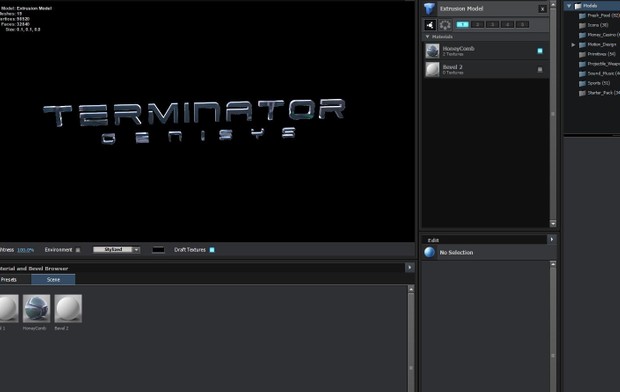This screenshot has height=392, width=620.
Task: Toggle the HoneyComb material checkbox
Action: click(x=540, y=51)
